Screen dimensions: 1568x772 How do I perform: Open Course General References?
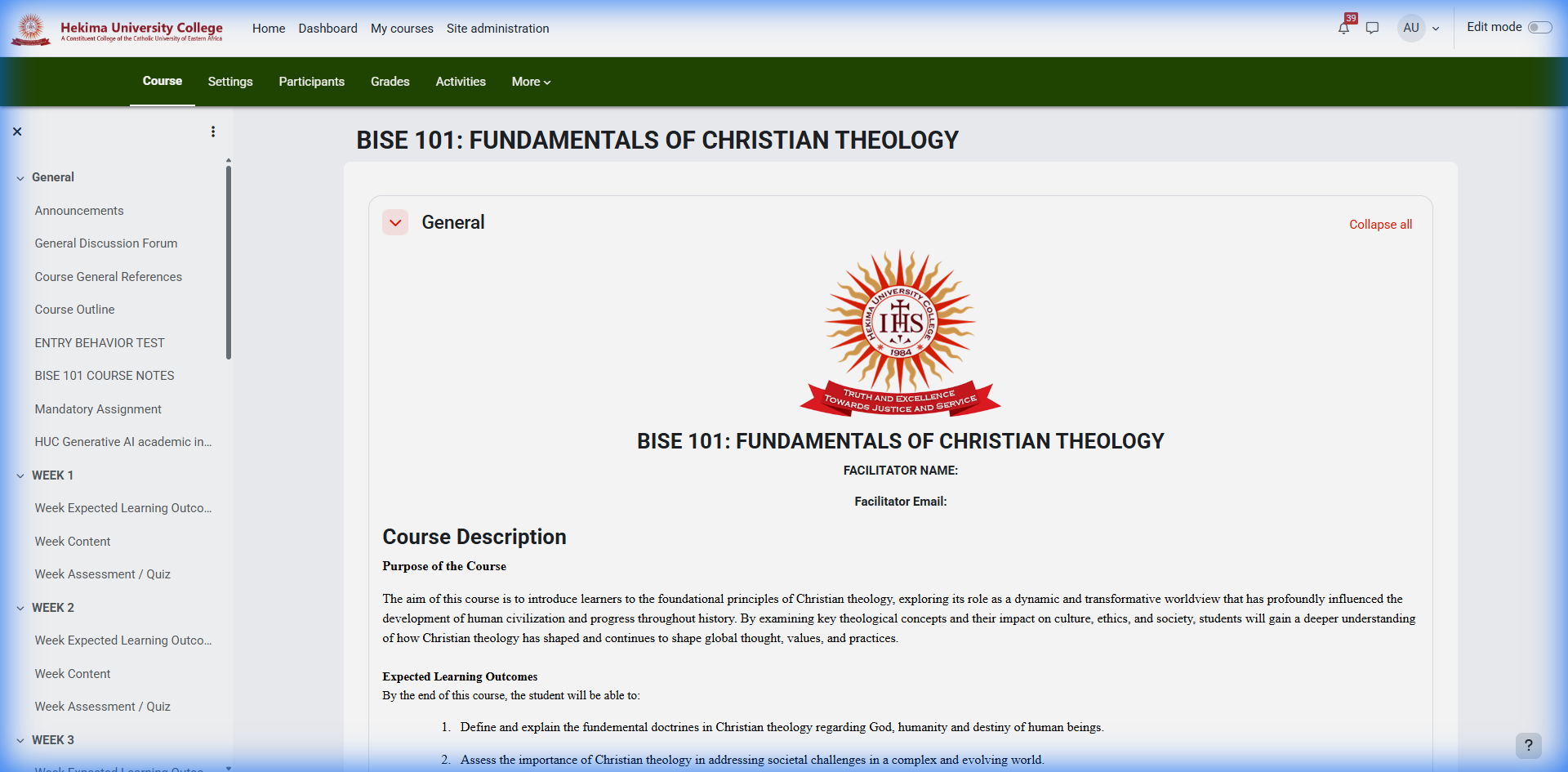(x=109, y=277)
